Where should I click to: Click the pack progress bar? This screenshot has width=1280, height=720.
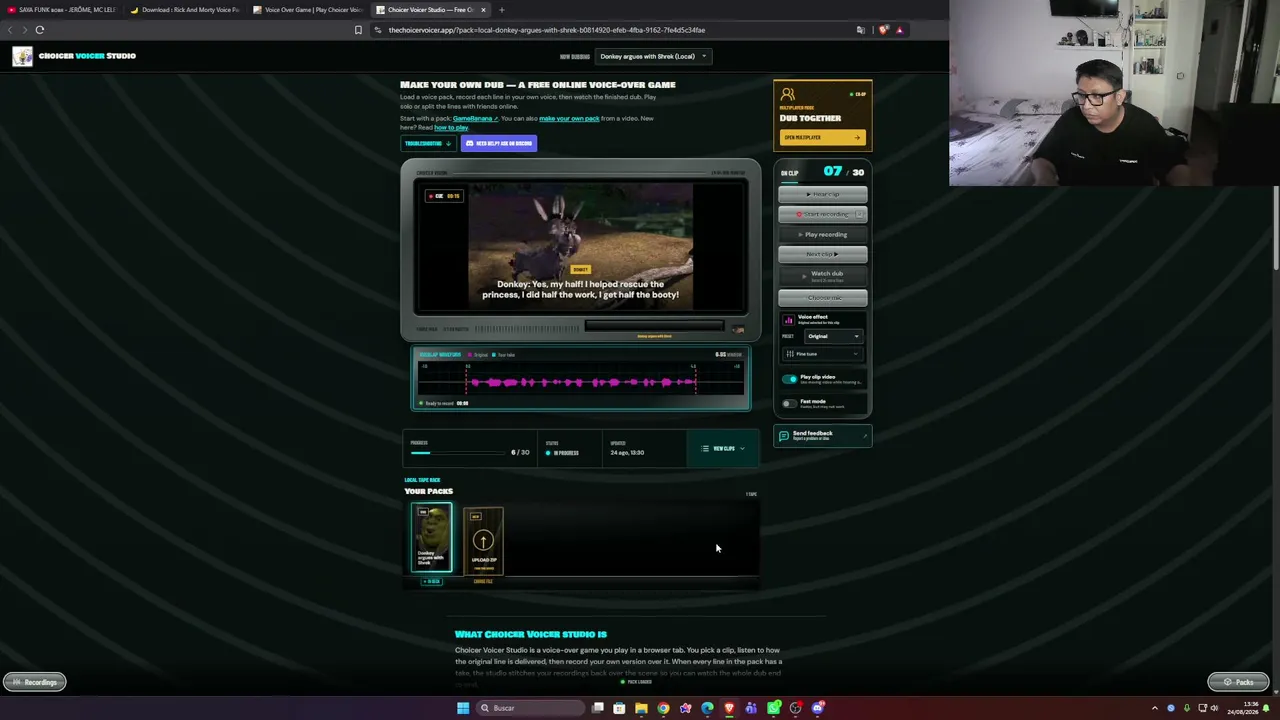pos(457,453)
